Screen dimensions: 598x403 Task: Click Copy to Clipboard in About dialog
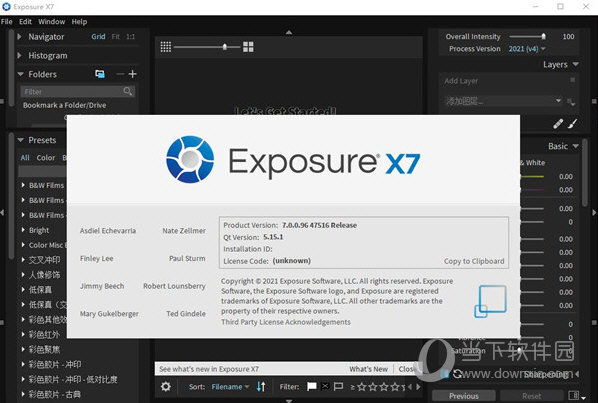(474, 261)
